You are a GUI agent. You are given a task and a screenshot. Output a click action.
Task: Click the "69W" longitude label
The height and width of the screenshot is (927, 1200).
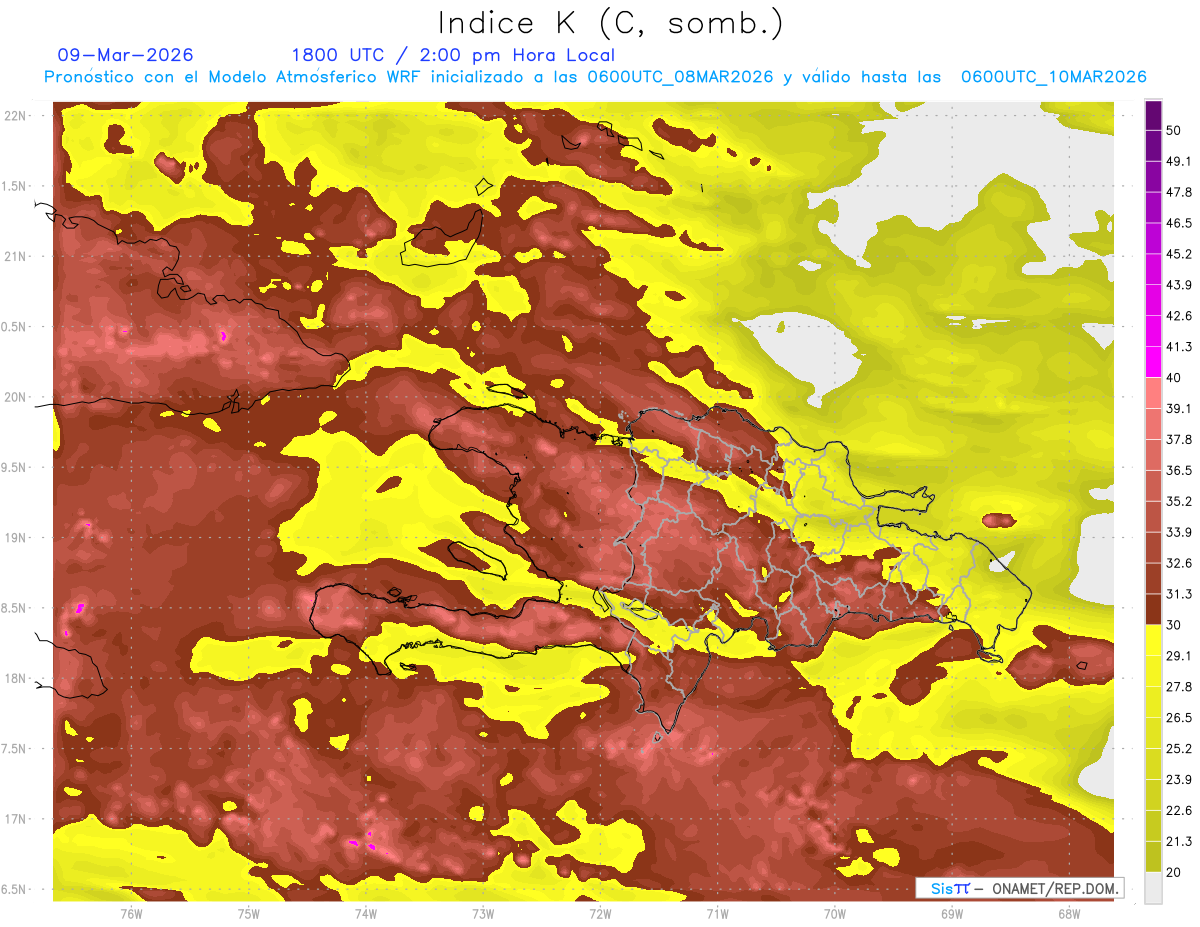pyautogui.click(x=951, y=913)
